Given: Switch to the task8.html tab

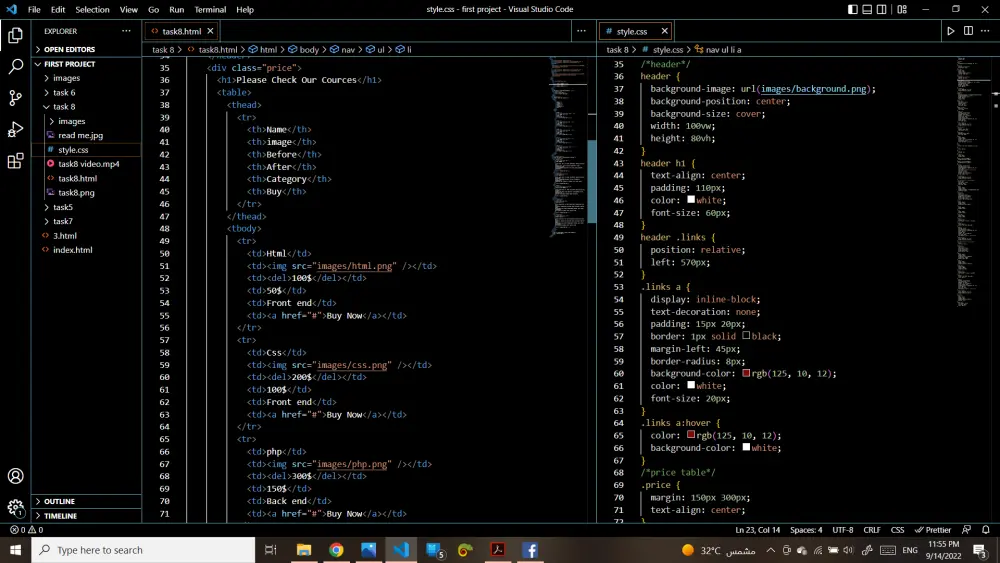Looking at the screenshot, I should [x=181, y=31].
